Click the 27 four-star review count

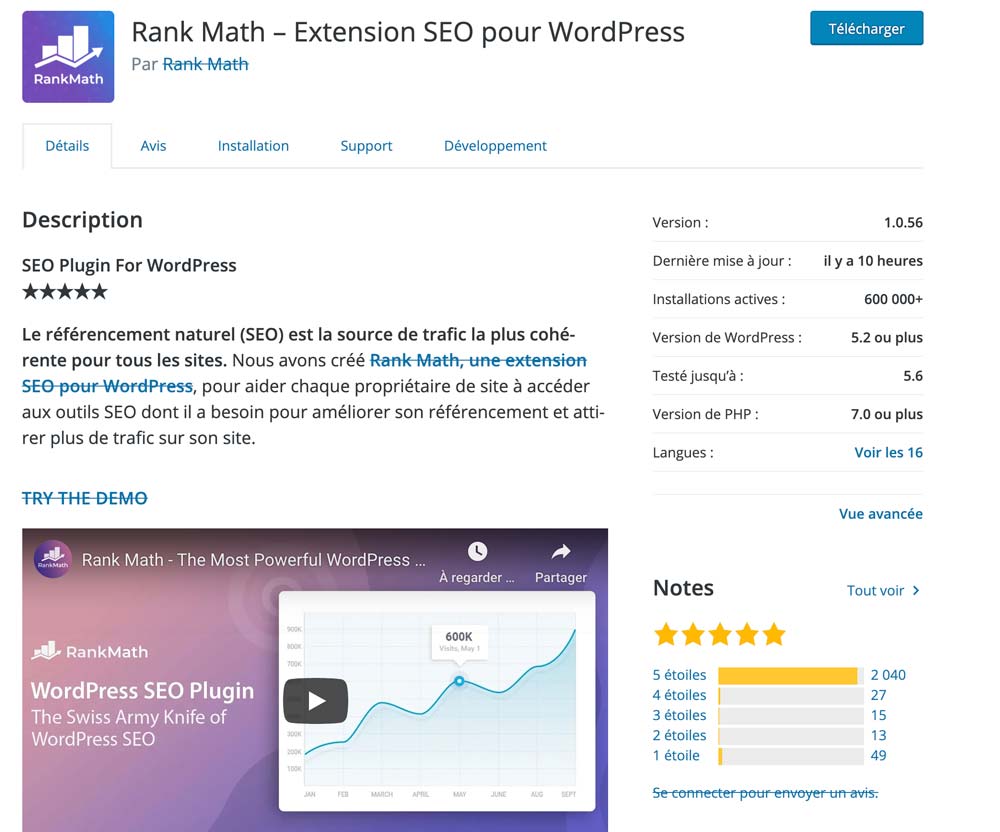[x=878, y=695]
